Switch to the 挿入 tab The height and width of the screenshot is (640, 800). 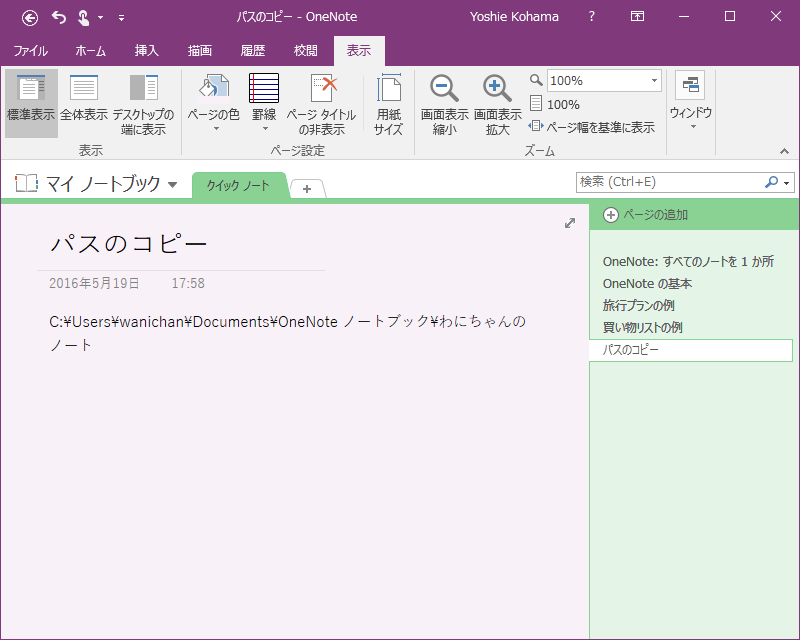point(146,51)
